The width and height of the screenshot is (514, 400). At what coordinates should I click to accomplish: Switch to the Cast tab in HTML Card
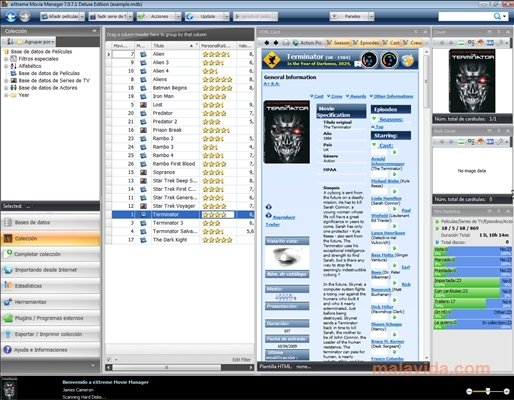pyautogui.click(x=391, y=43)
